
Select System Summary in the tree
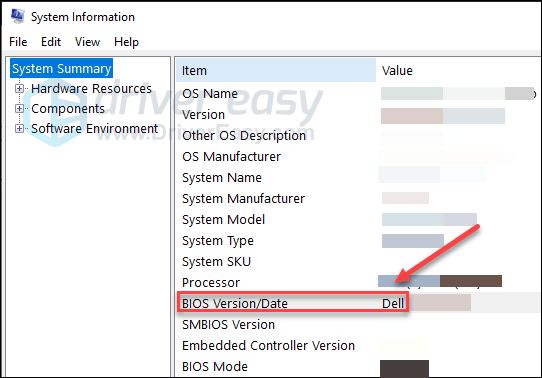[62, 68]
